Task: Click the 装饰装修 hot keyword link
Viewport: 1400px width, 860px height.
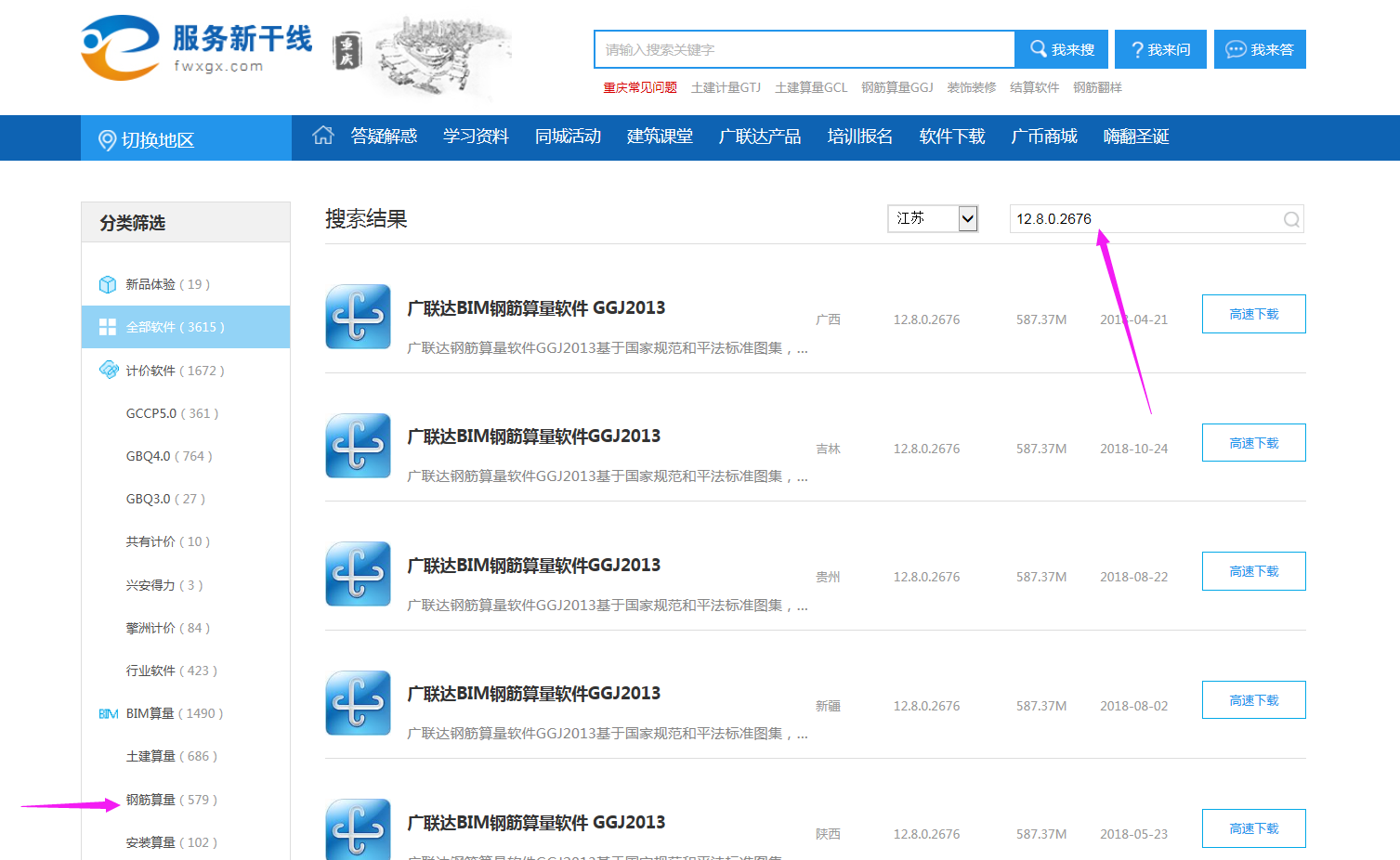Action: 972,87
